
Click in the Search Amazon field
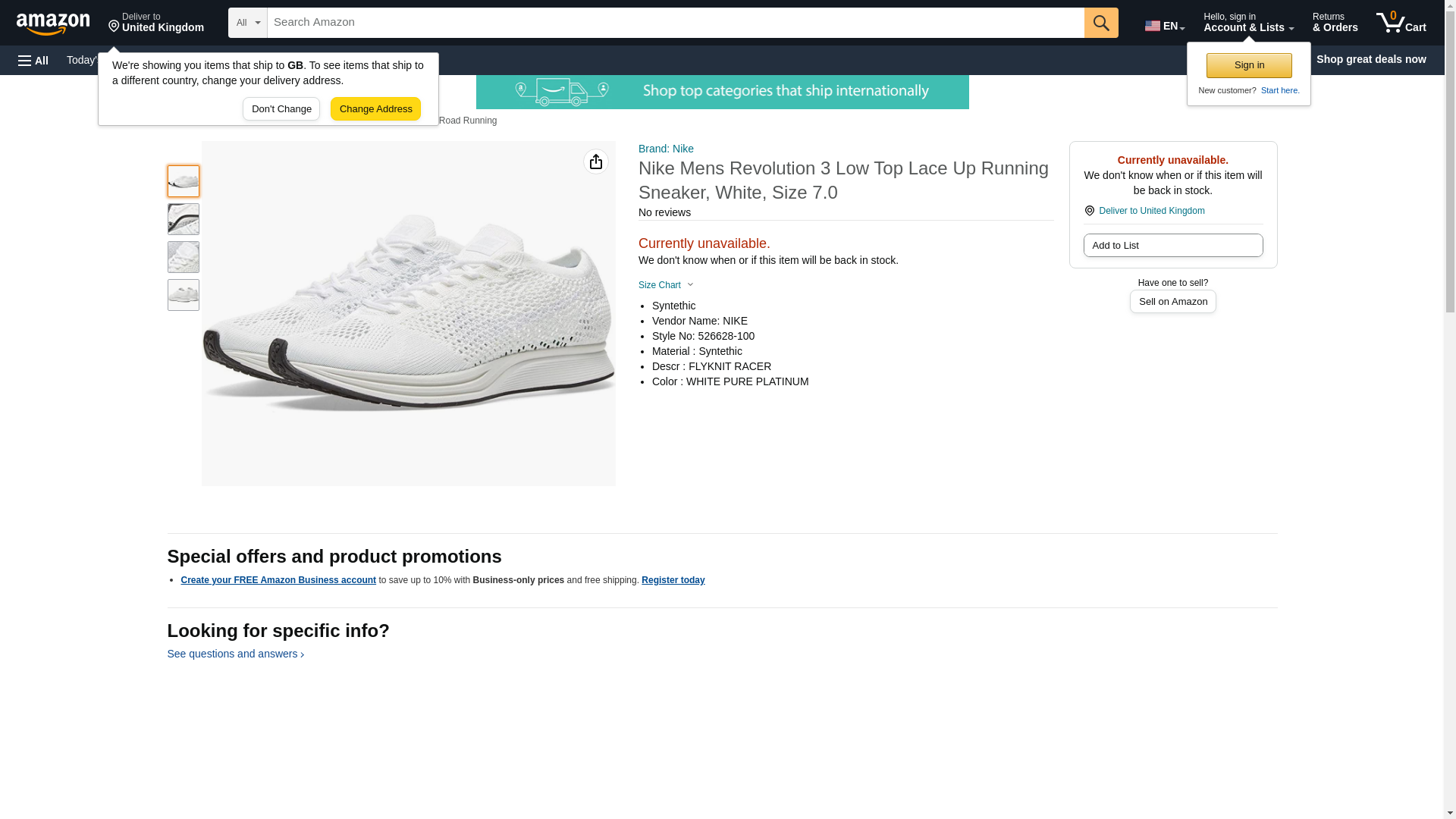[675, 23]
